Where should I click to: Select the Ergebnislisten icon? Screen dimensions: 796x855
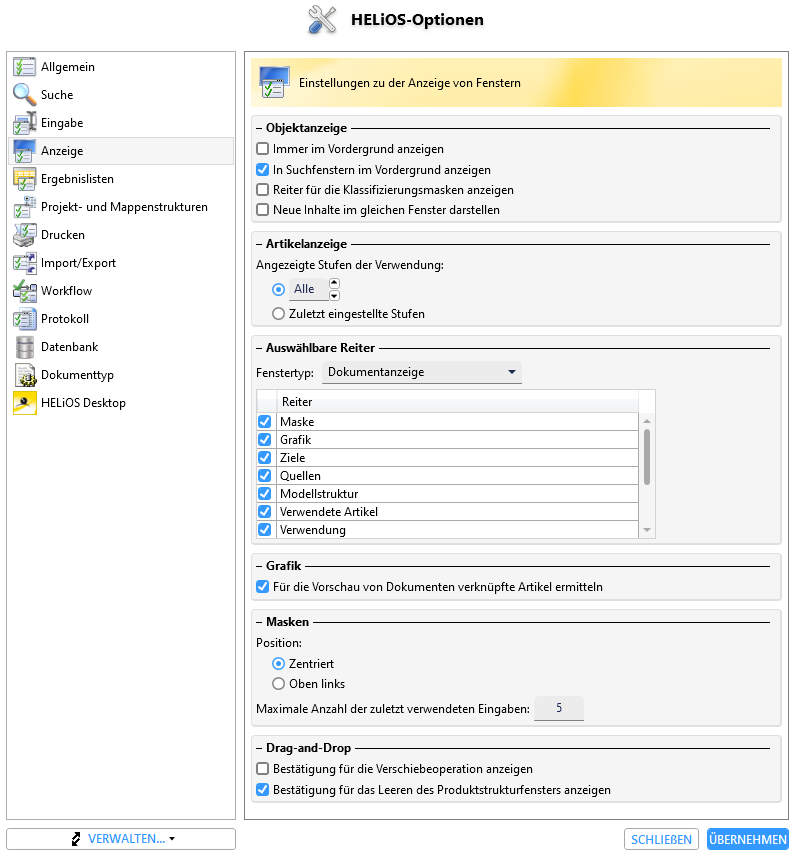tap(25, 179)
